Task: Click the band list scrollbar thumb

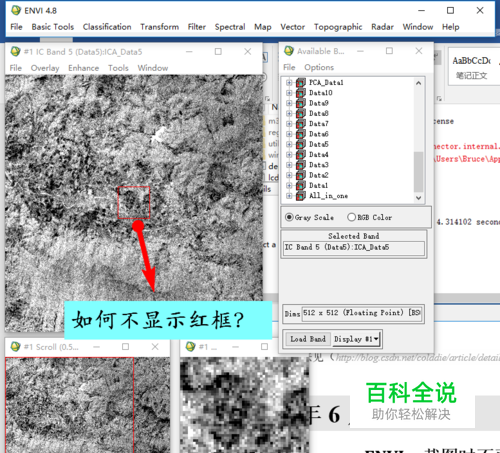Action: tap(419, 172)
